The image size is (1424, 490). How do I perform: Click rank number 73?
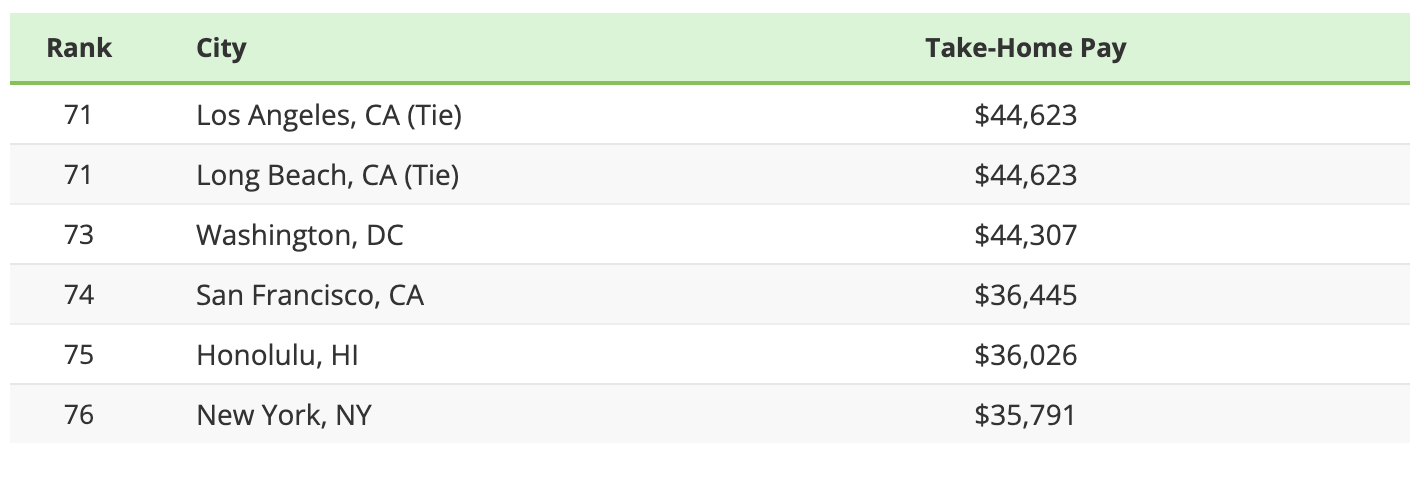pos(78,236)
